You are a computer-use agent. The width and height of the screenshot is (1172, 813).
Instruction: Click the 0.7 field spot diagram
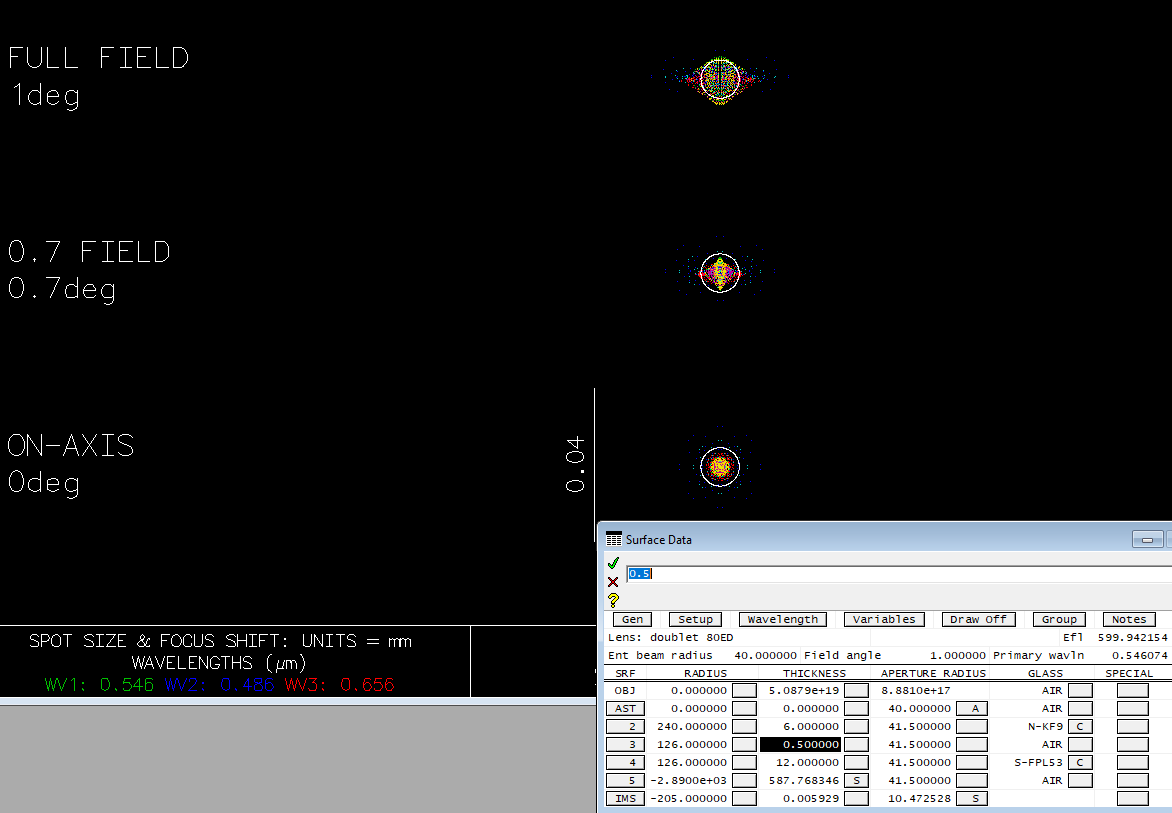pyautogui.click(x=720, y=273)
